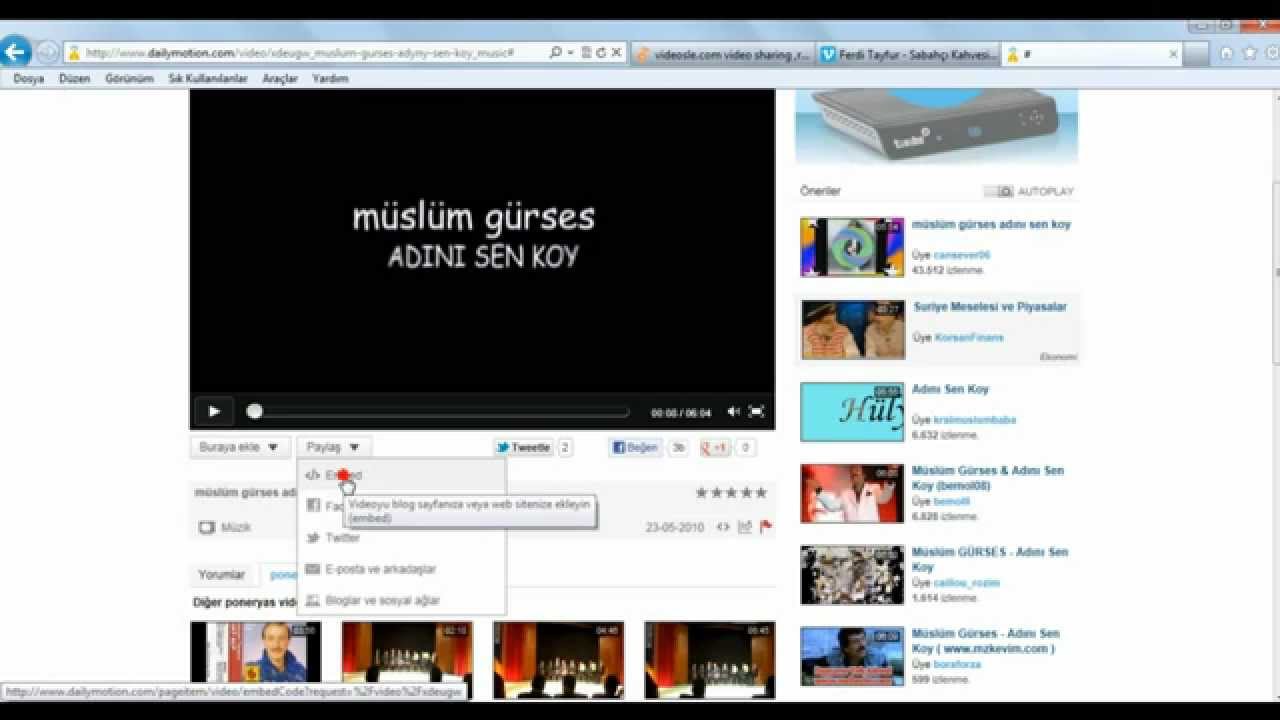The width and height of the screenshot is (1280, 720).
Task: Refresh the page with reload icon
Action: point(601,53)
